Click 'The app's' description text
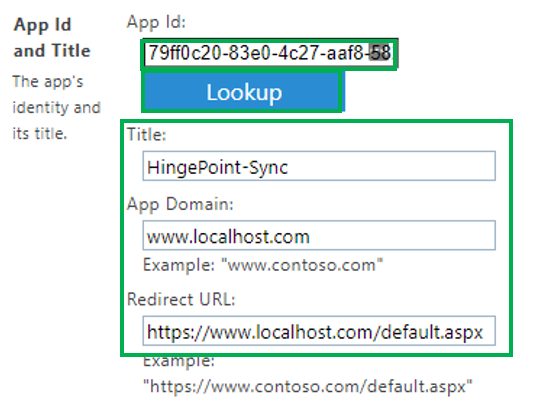The height and width of the screenshot is (416, 552). [x=48, y=82]
